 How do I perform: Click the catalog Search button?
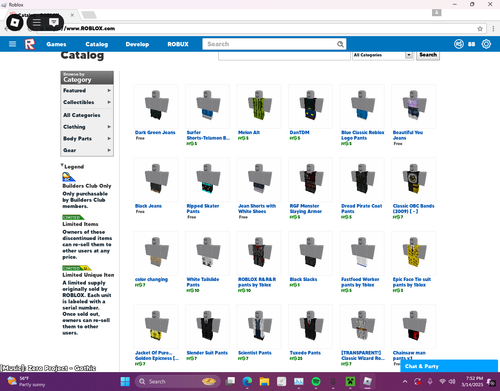[x=428, y=55]
